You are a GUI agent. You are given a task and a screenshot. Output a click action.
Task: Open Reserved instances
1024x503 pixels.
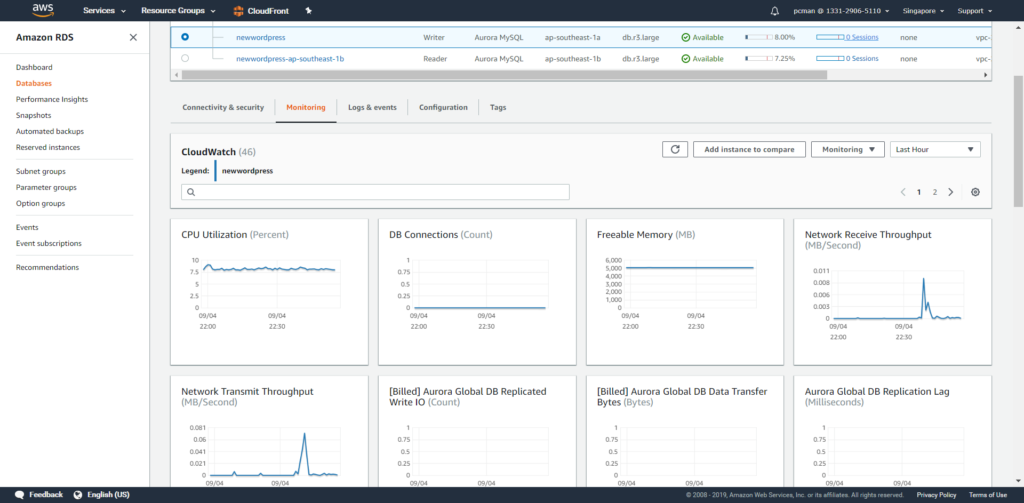click(48, 147)
